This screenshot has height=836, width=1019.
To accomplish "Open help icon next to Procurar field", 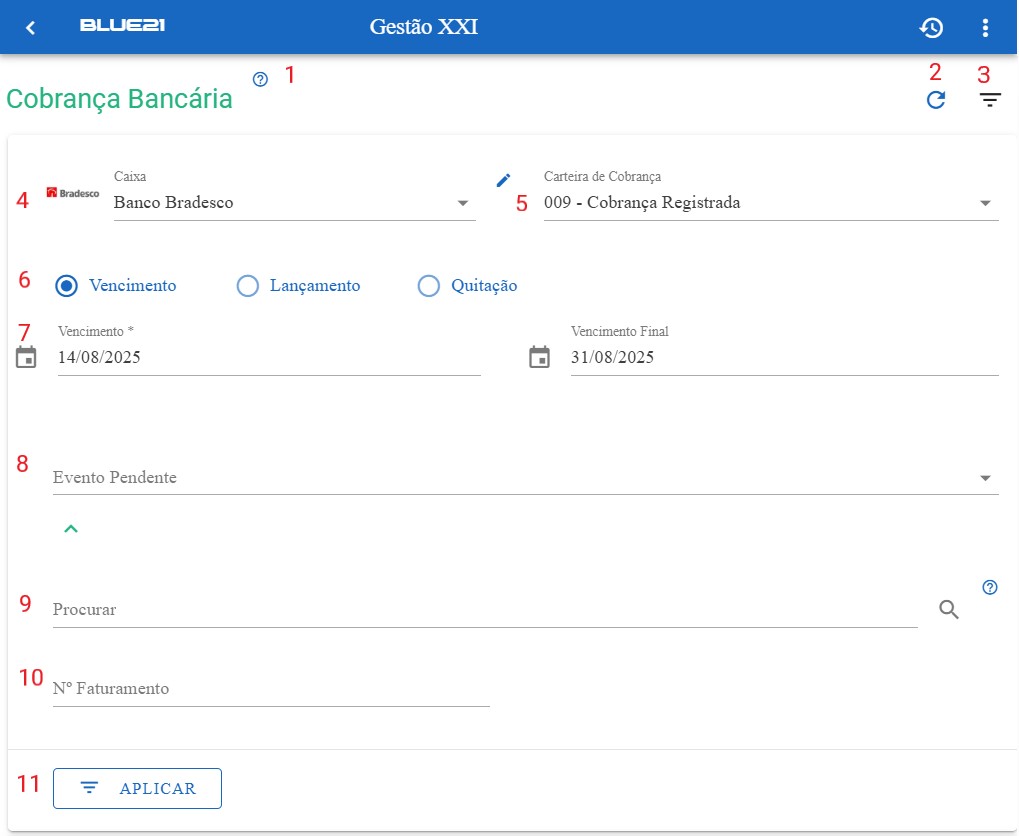I will tap(990, 587).
